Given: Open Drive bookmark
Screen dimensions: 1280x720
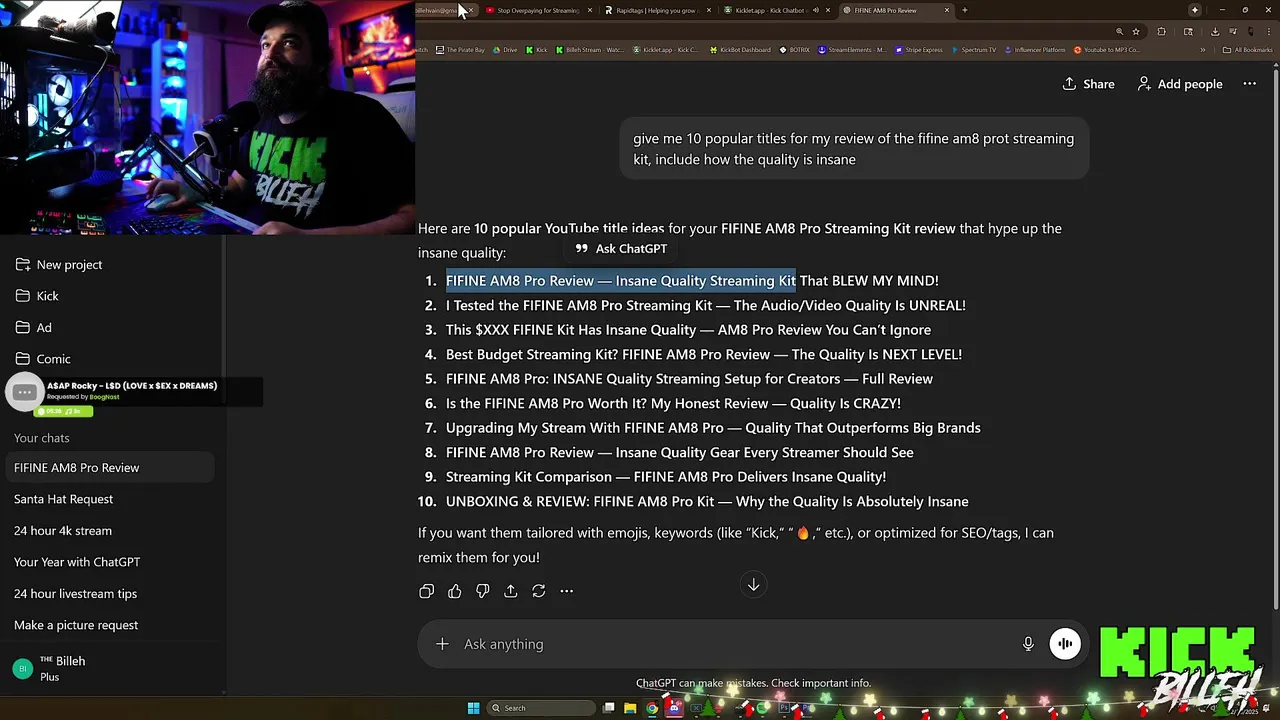Looking at the screenshot, I should (506, 50).
